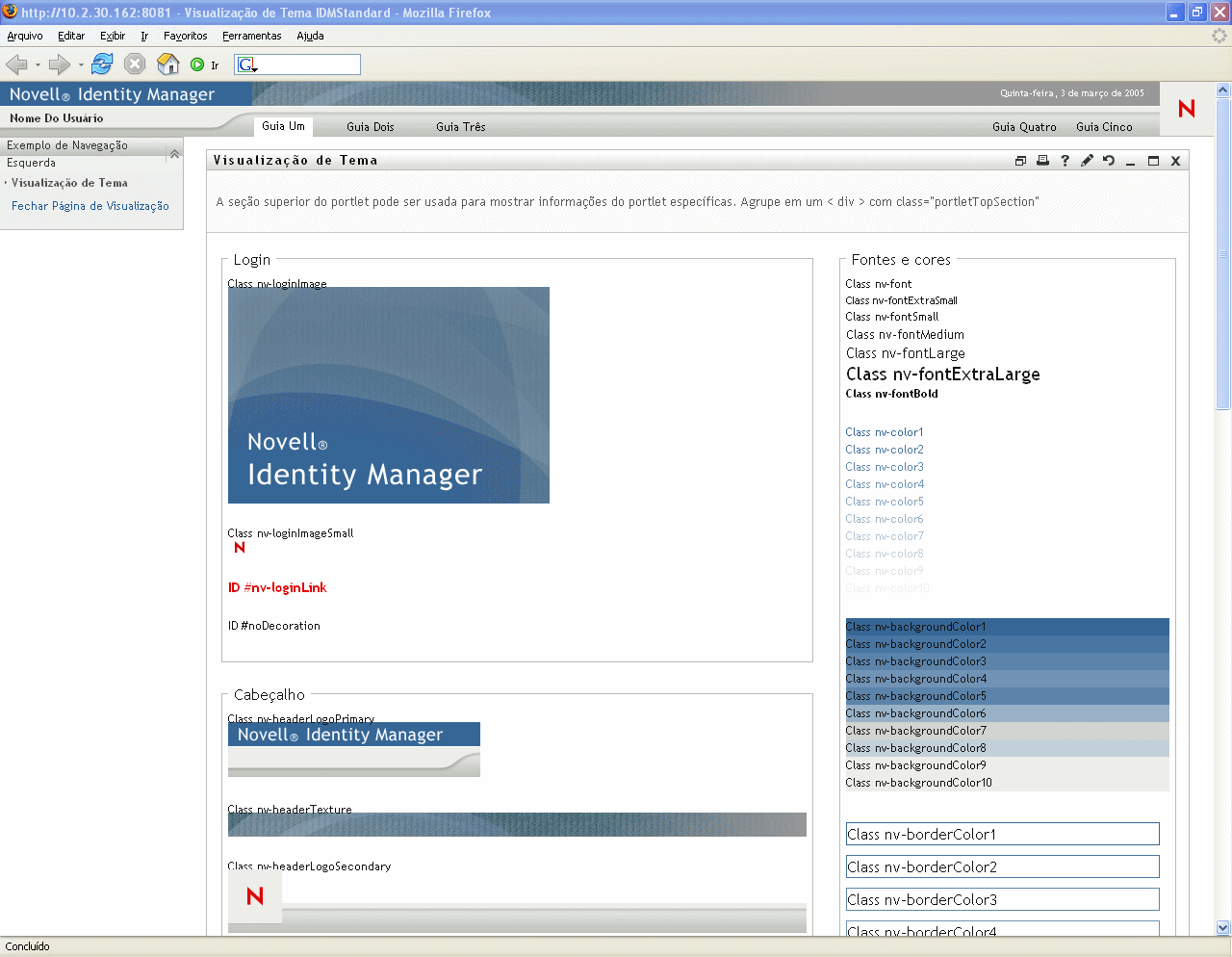Image resolution: width=1232 pixels, height=957 pixels.
Task: Click the nv-headerLogoPrimary sample banner
Action: [354, 750]
